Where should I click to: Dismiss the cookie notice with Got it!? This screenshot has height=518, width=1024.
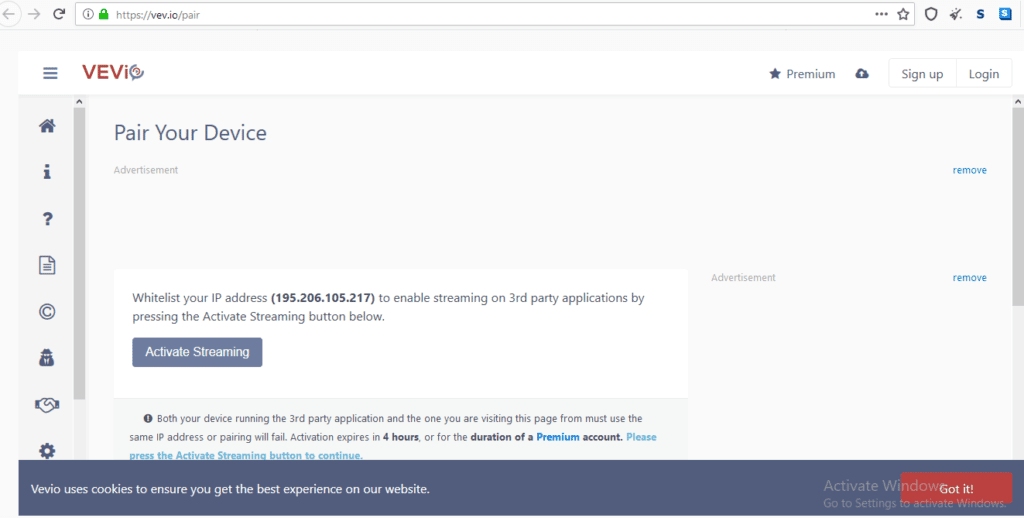pos(955,488)
